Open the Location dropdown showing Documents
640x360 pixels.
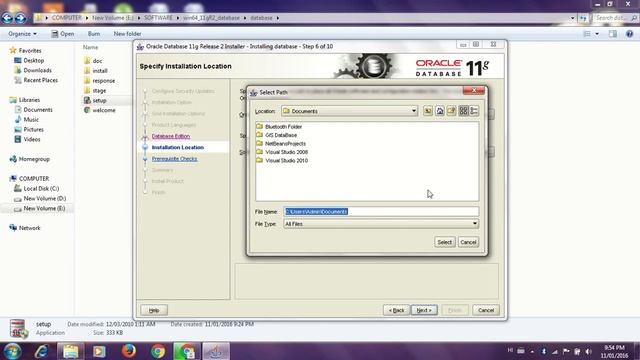coord(350,111)
